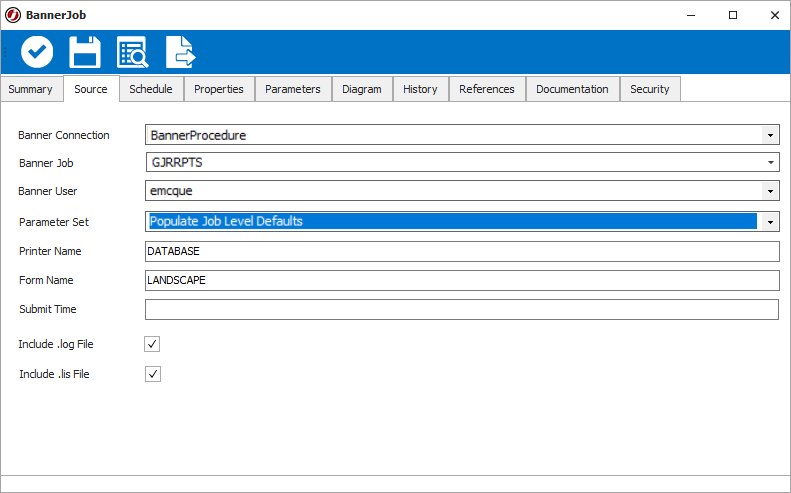Image resolution: width=791 pixels, height=493 pixels.
Task: Click the emcque Banner User combo box text
Action: [x=172, y=191]
